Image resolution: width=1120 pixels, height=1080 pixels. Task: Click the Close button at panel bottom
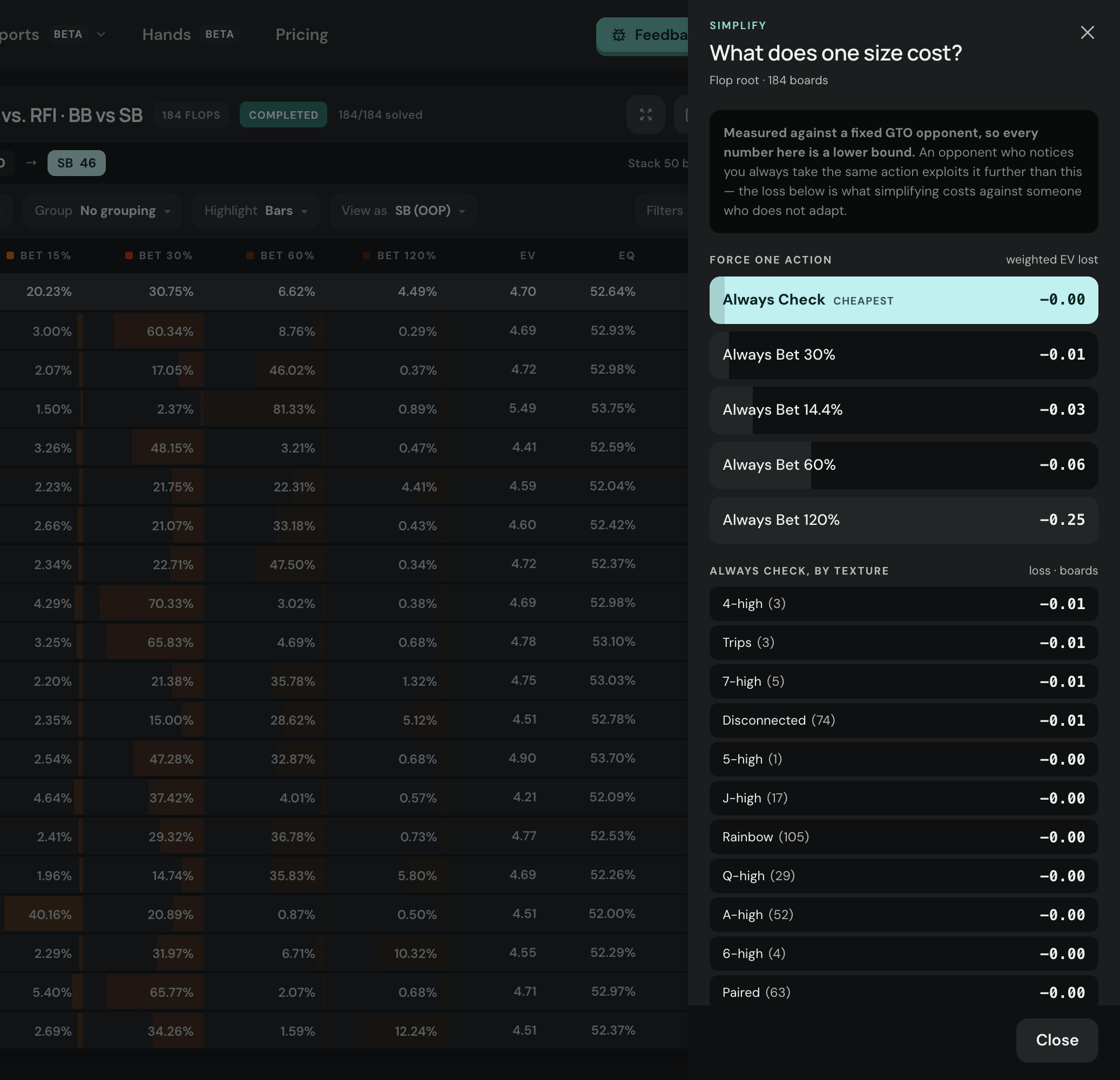1057,1040
